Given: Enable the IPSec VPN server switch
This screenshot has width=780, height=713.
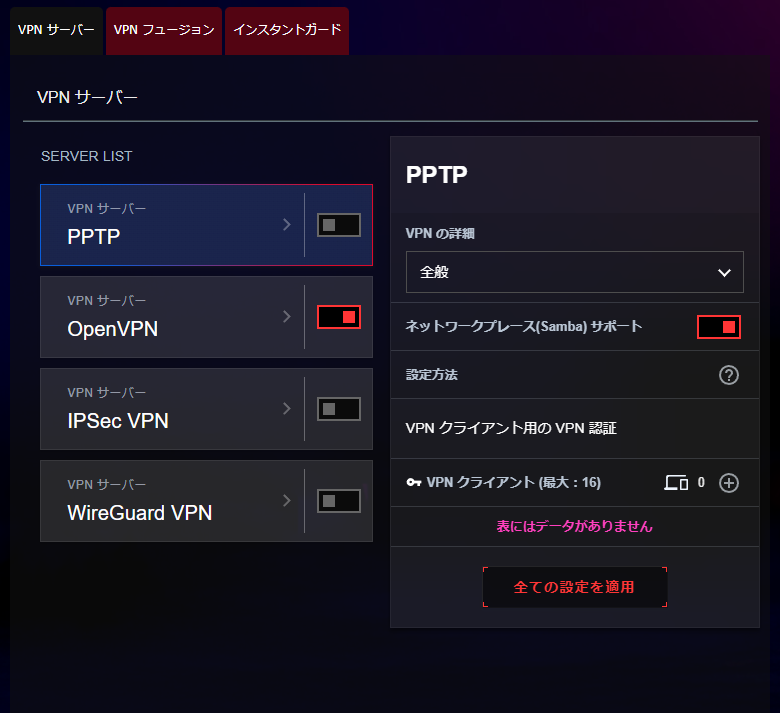Looking at the screenshot, I should click(339, 409).
